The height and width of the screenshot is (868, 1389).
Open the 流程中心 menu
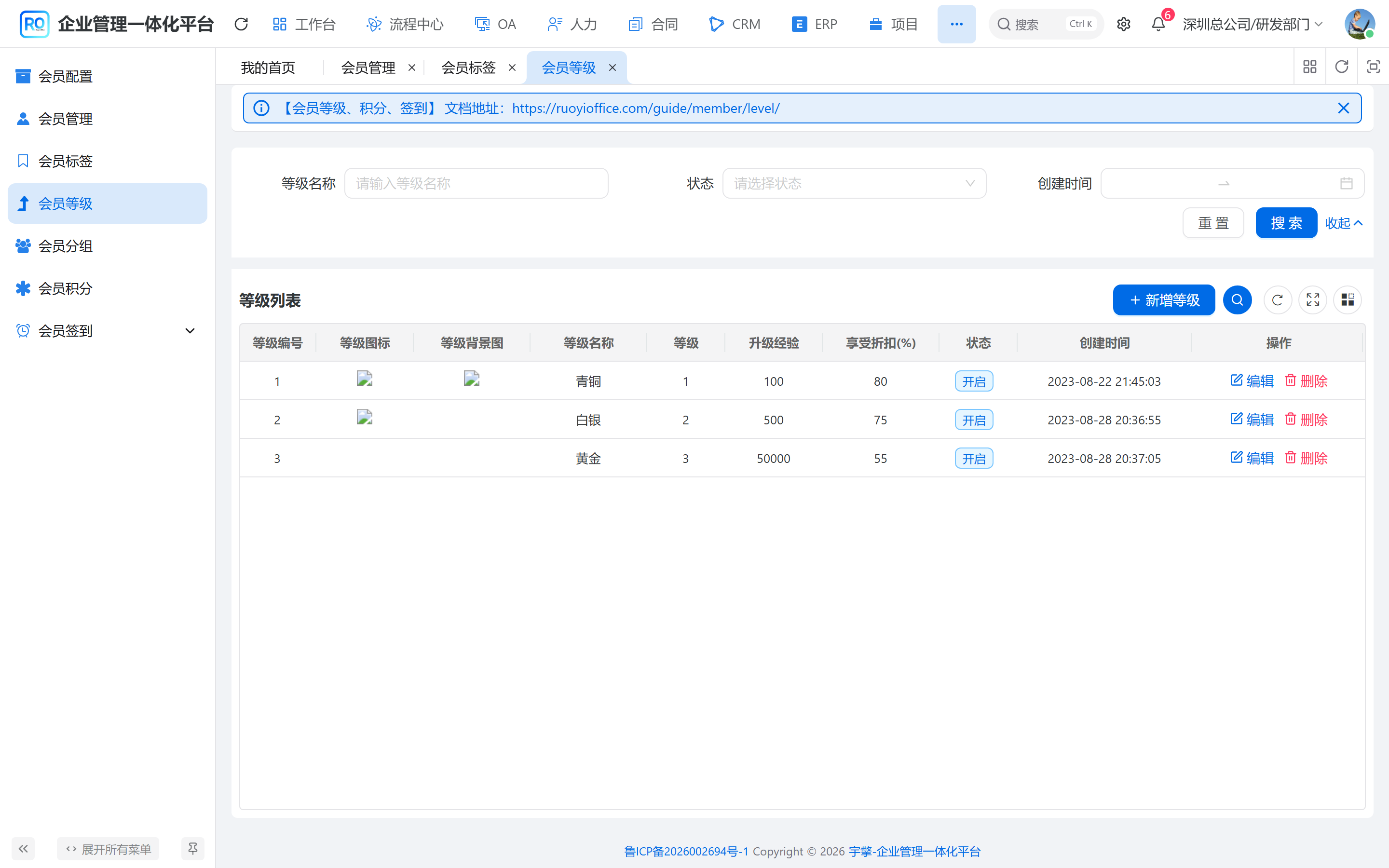405,24
